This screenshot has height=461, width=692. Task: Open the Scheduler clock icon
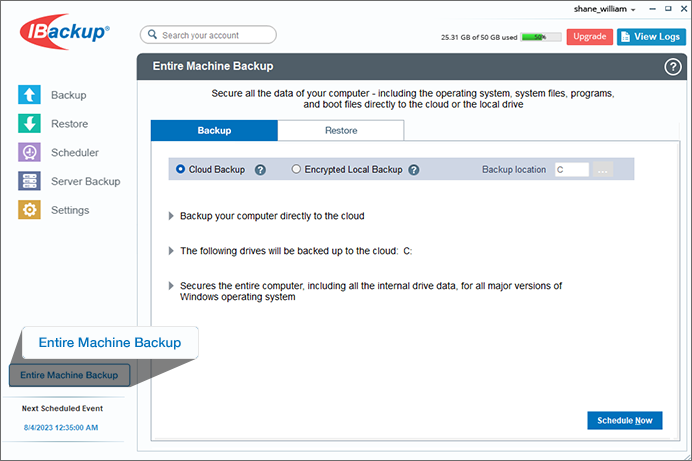tap(29, 152)
